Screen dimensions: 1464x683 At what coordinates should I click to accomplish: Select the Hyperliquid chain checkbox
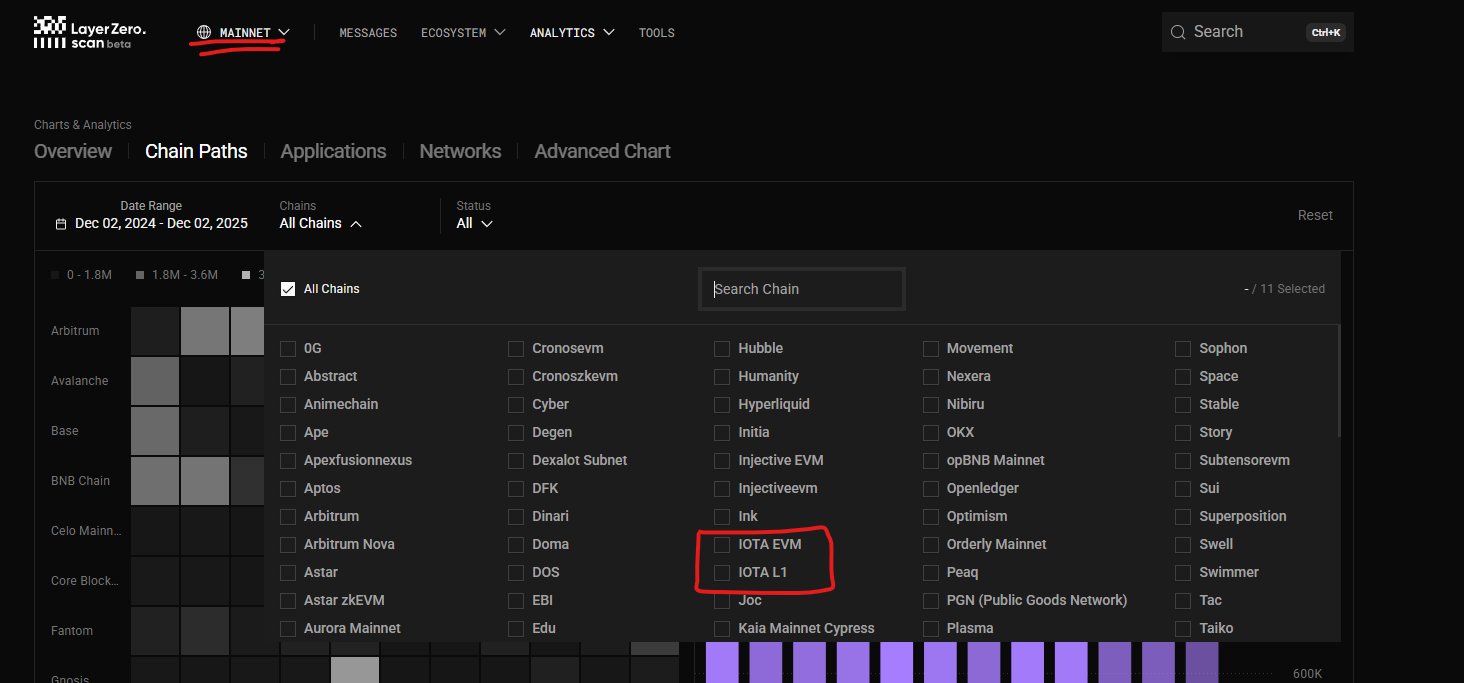722,405
